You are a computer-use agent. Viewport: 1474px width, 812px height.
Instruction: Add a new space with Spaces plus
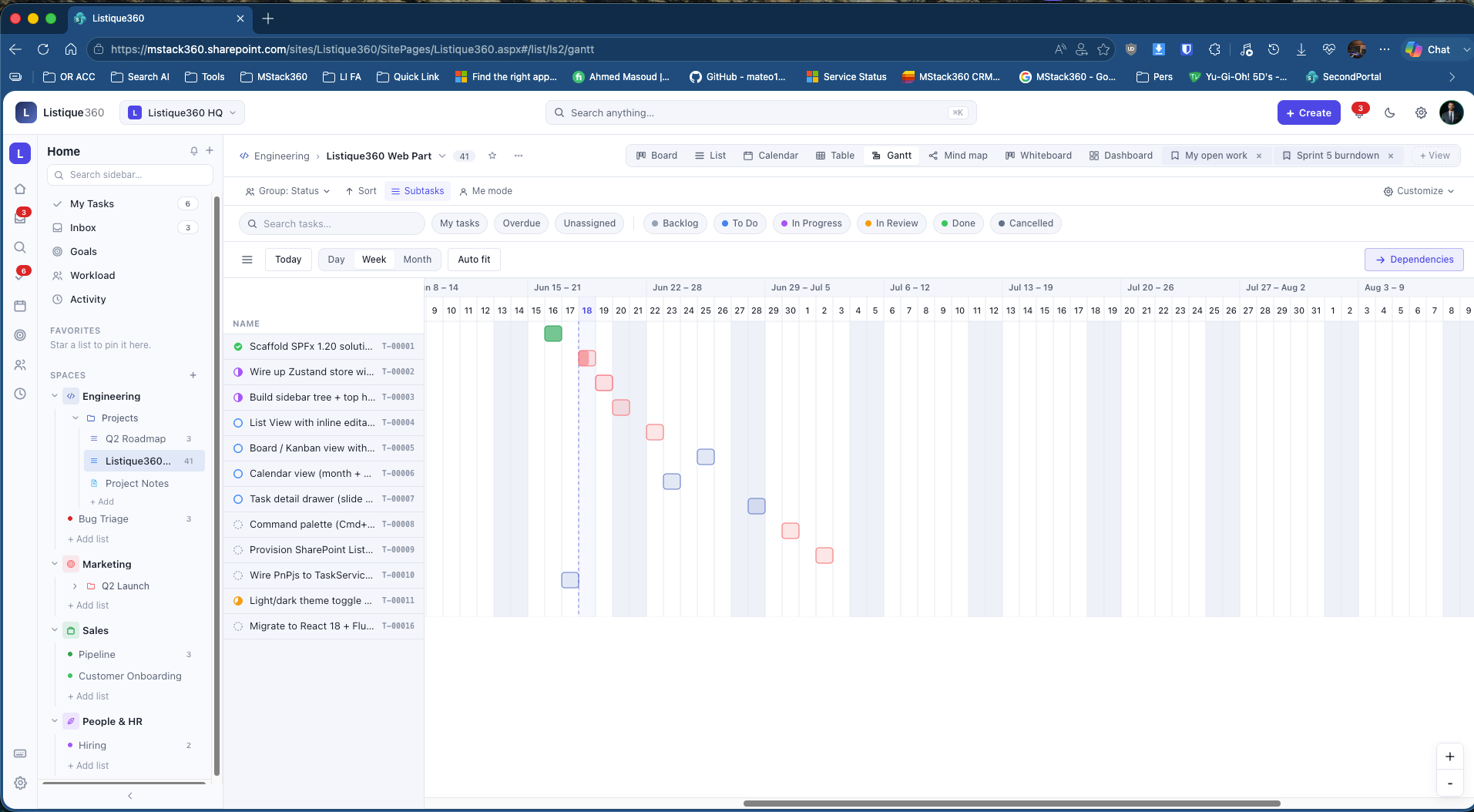(193, 375)
